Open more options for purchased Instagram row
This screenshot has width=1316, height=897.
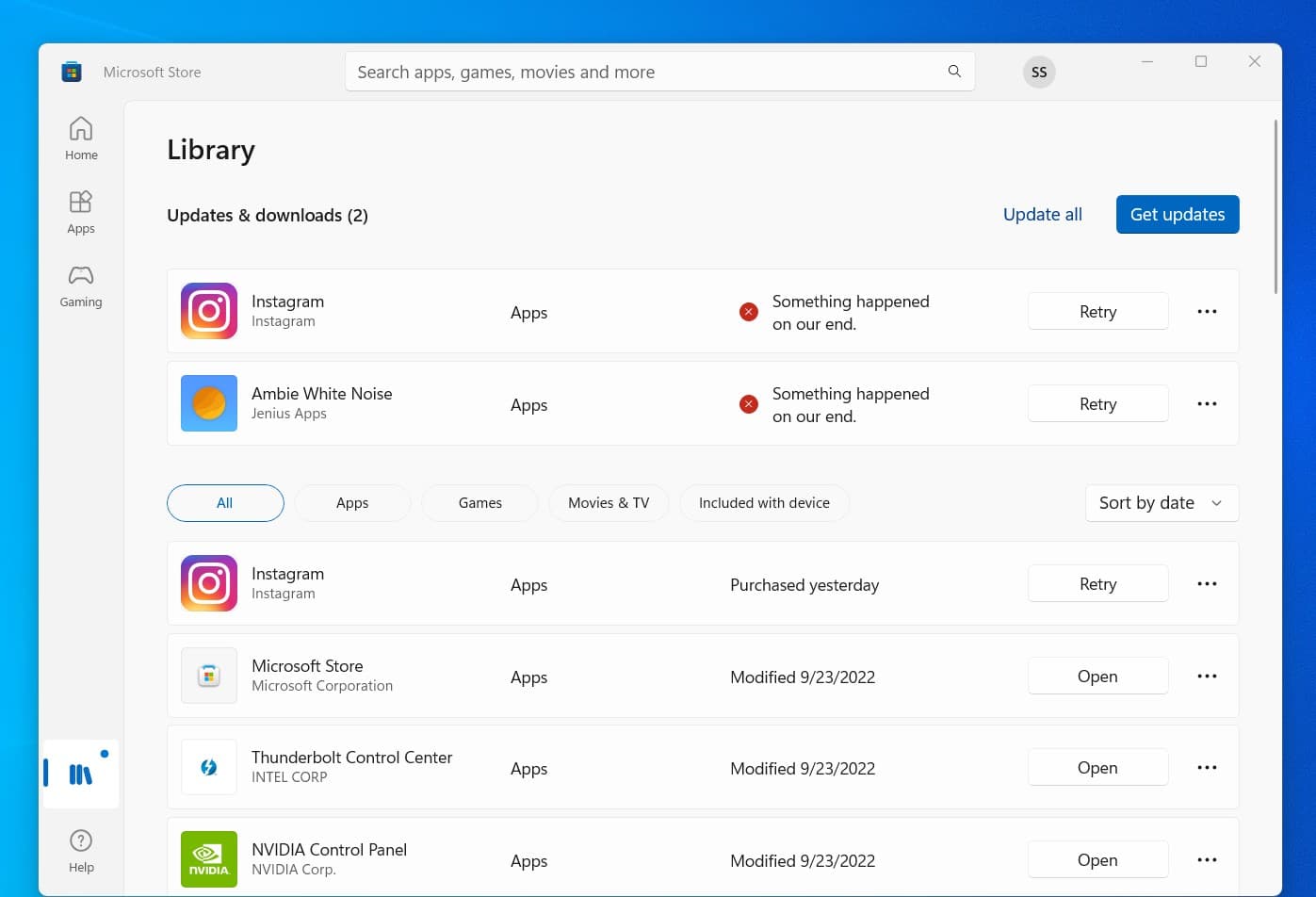(1207, 583)
